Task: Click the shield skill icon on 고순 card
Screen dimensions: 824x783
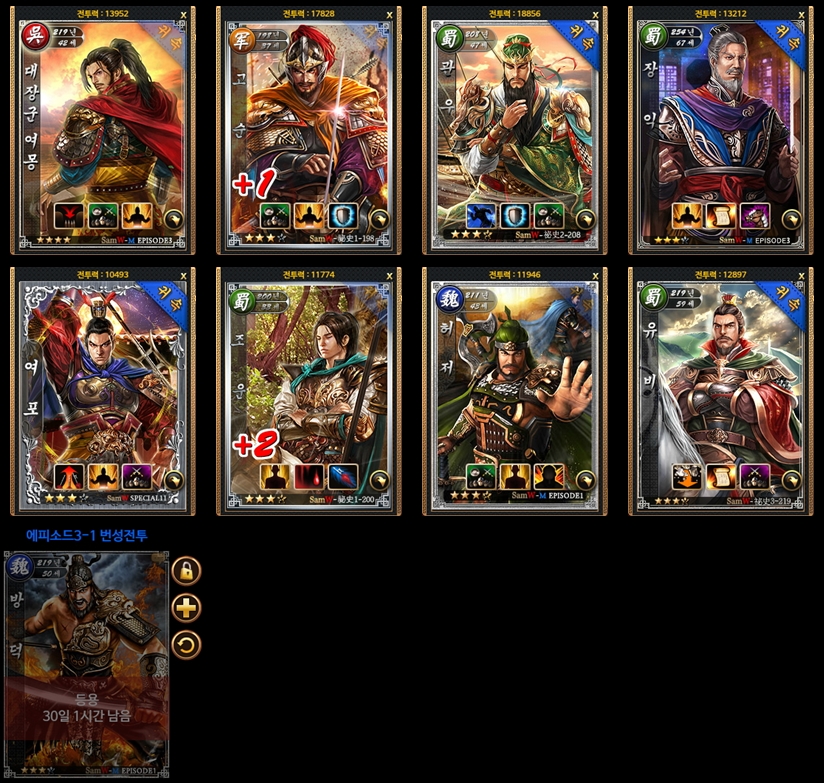Action: click(x=343, y=216)
